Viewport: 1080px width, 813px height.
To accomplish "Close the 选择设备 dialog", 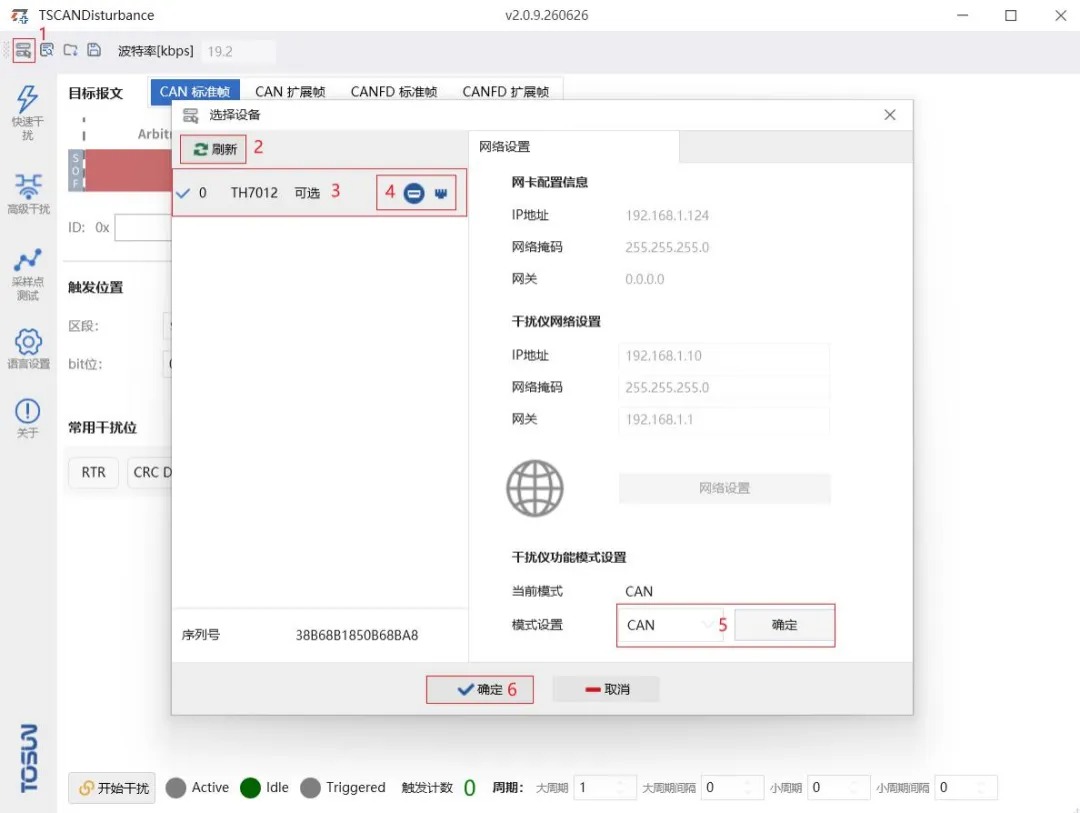I will (x=890, y=115).
